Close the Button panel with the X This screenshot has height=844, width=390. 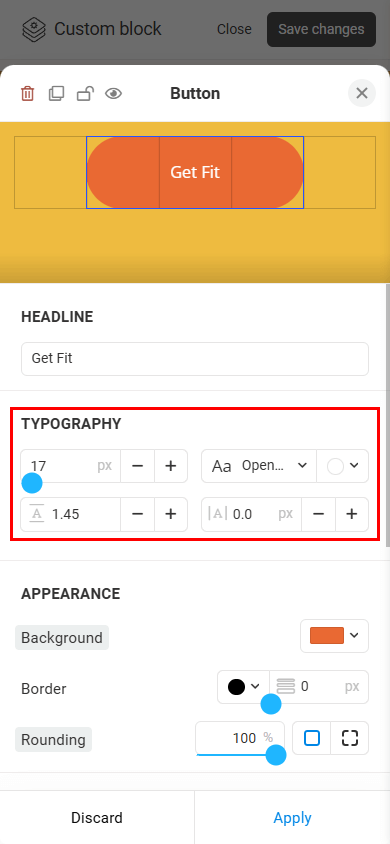point(362,93)
